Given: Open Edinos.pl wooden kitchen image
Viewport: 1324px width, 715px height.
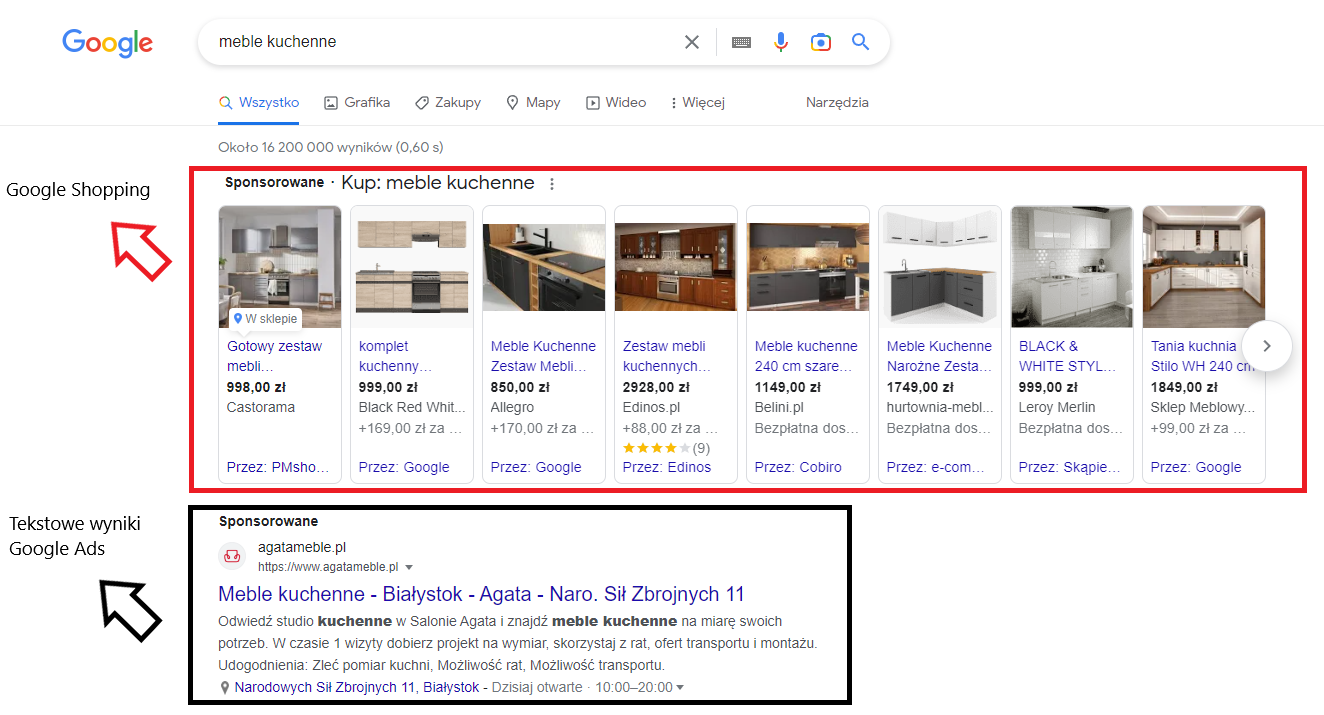Looking at the screenshot, I should pyautogui.click(x=676, y=266).
